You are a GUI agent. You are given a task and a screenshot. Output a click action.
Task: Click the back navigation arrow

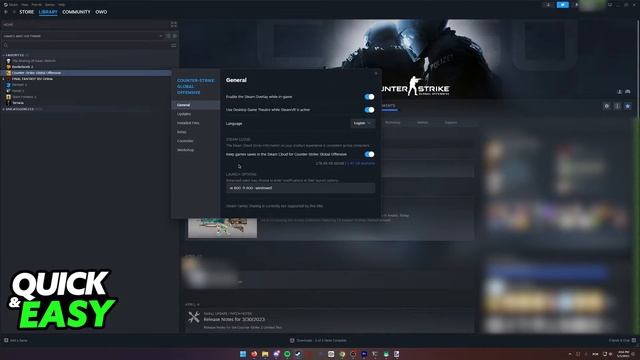tap(6, 12)
